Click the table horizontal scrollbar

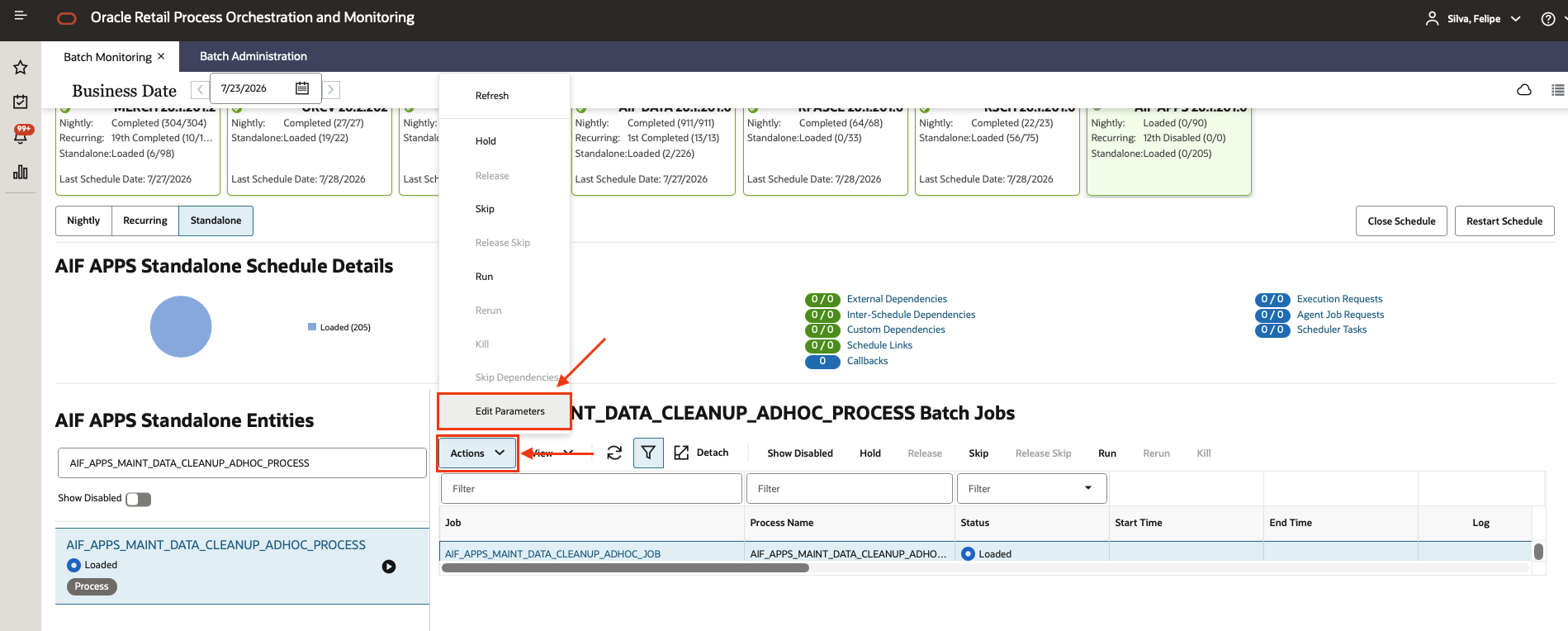[625, 567]
